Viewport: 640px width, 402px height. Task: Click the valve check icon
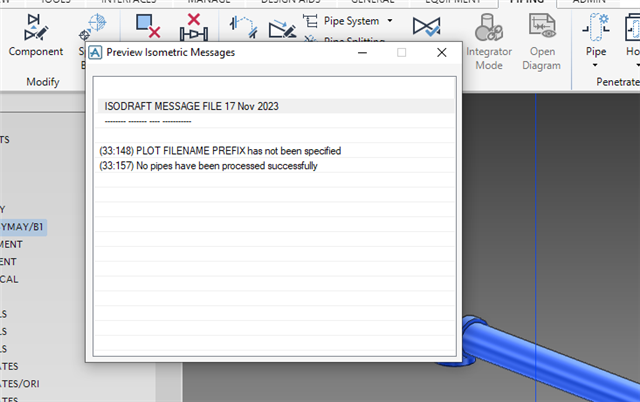tap(426, 27)
